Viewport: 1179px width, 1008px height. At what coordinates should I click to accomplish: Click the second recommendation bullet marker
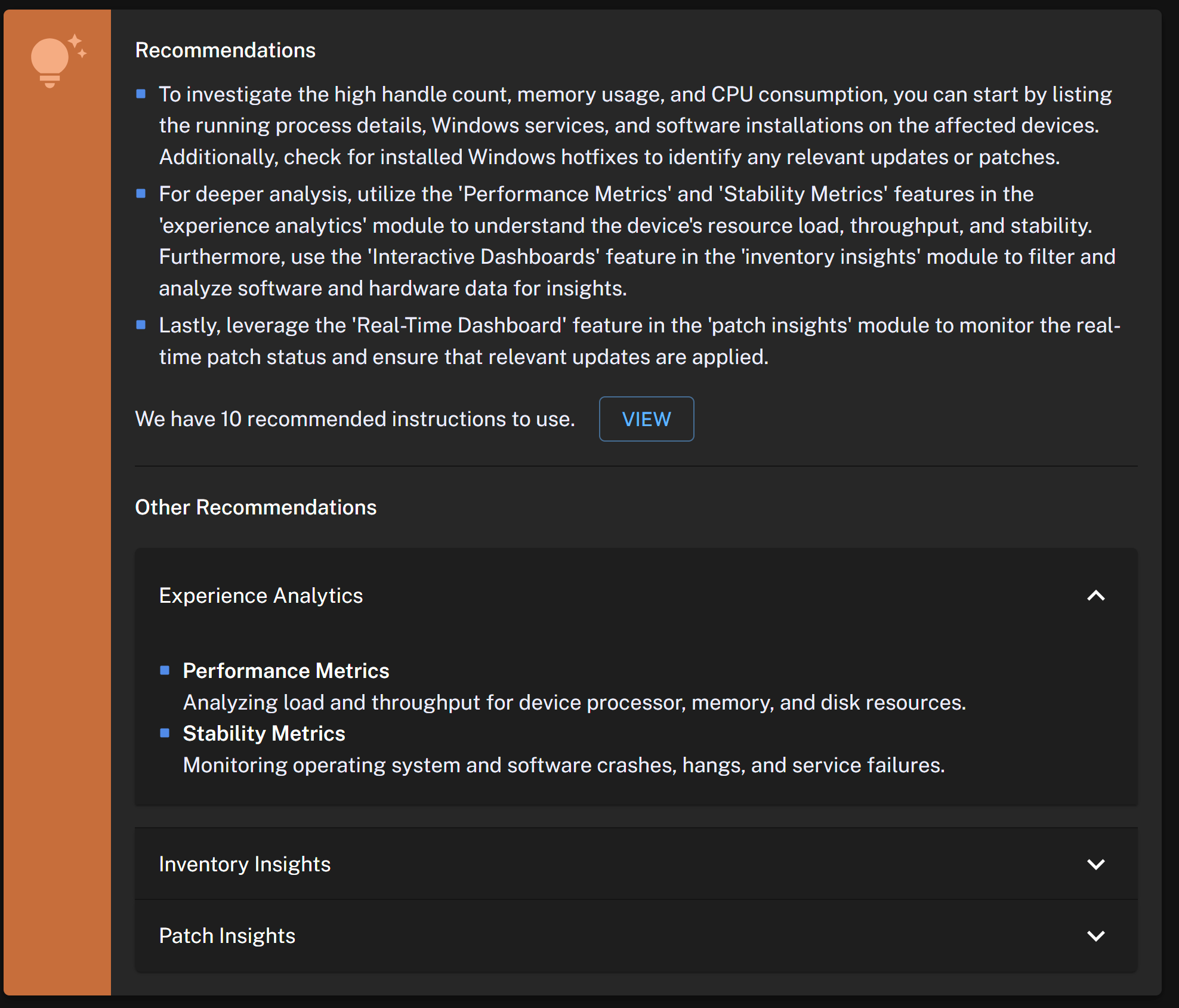(x=141, y=193)
